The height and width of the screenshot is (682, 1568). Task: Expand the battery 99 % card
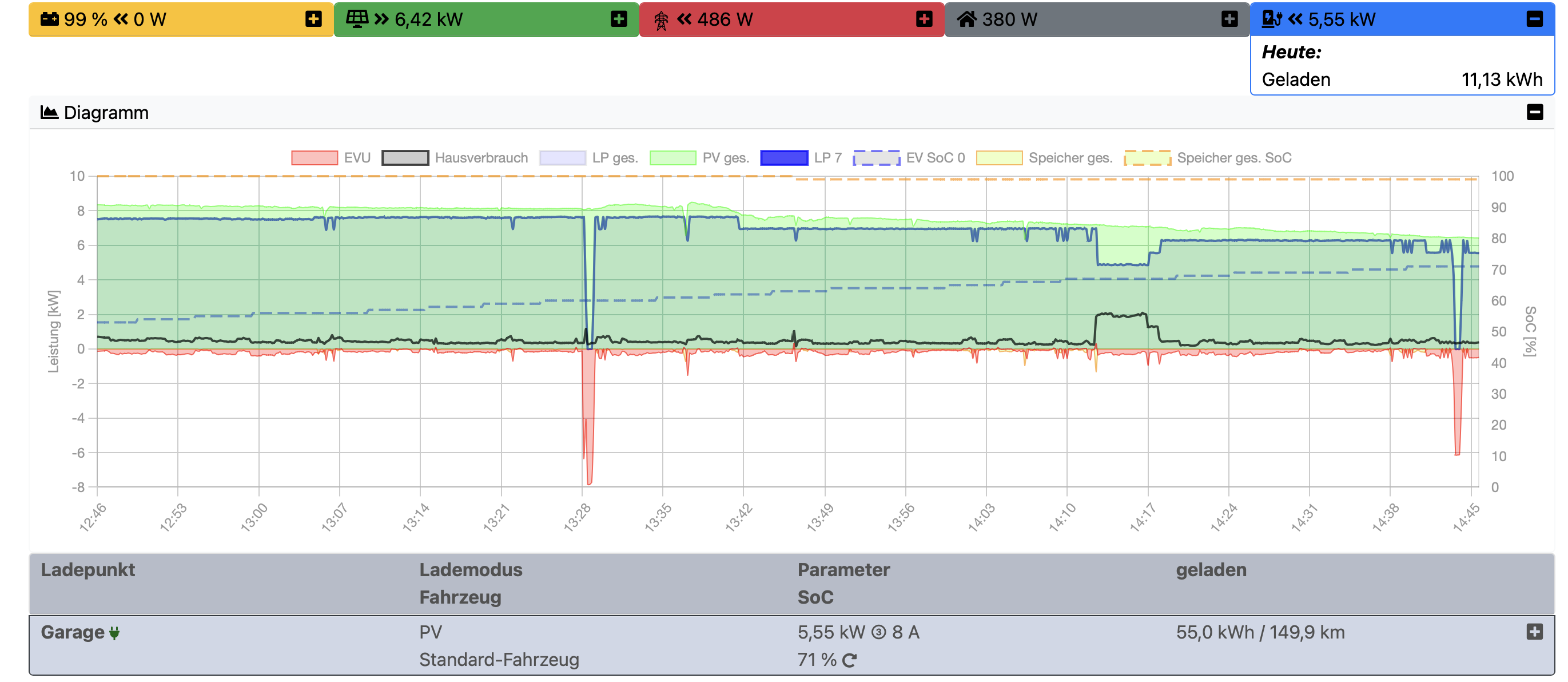point(313,19)
